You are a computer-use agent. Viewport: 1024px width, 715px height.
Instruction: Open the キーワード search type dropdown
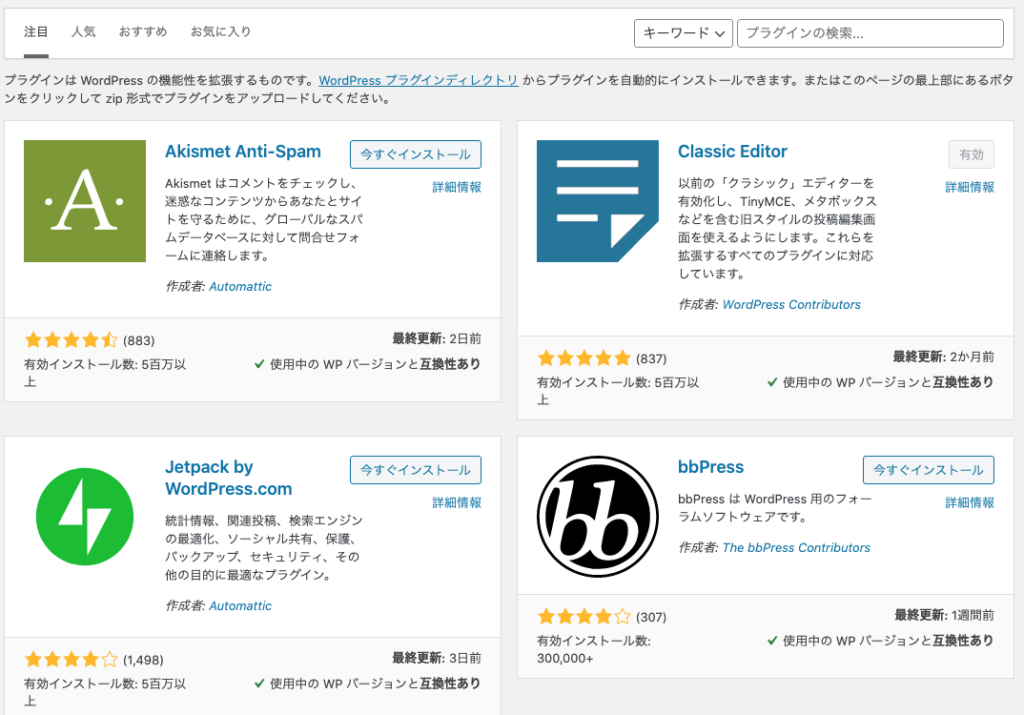683,33
